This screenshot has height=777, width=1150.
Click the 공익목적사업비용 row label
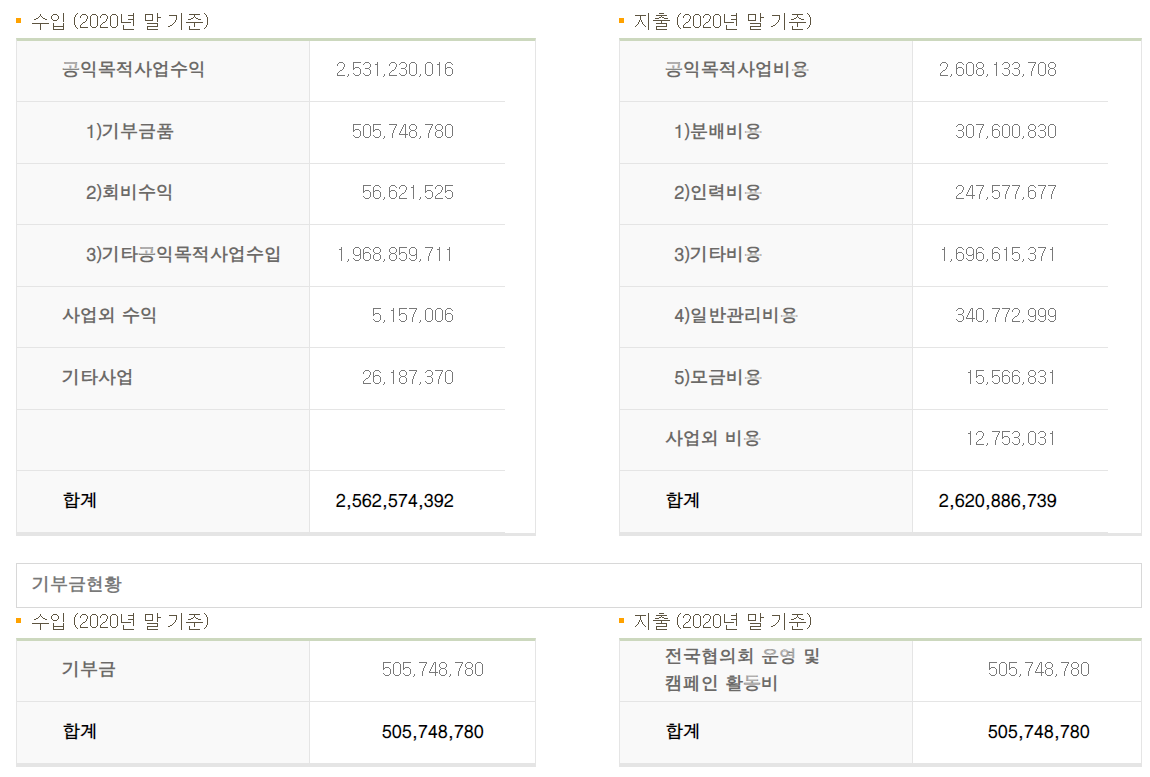[x=736, y=70]
